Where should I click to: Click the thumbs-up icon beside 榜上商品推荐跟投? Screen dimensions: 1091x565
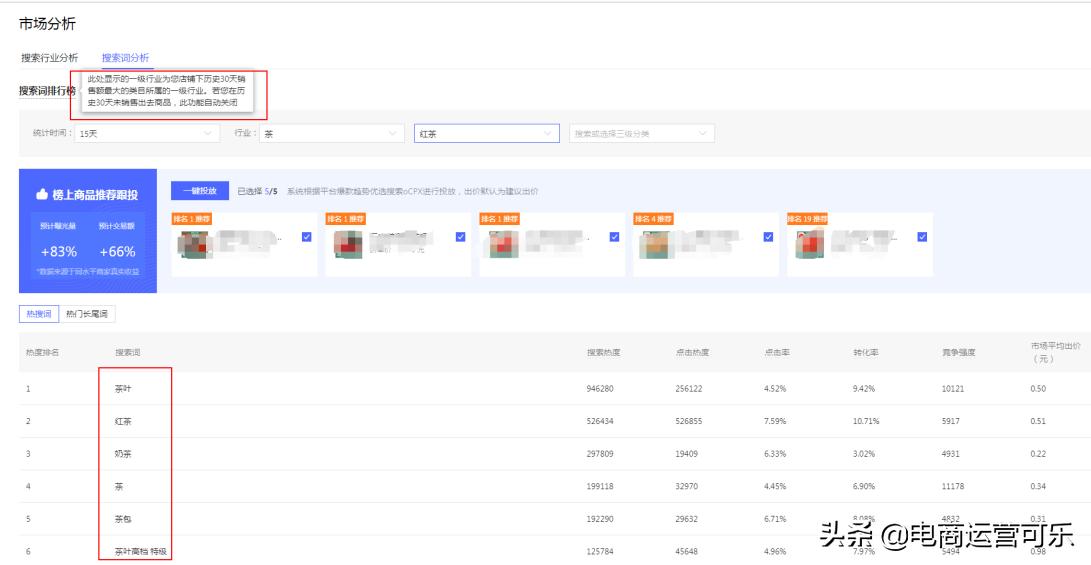43,194
